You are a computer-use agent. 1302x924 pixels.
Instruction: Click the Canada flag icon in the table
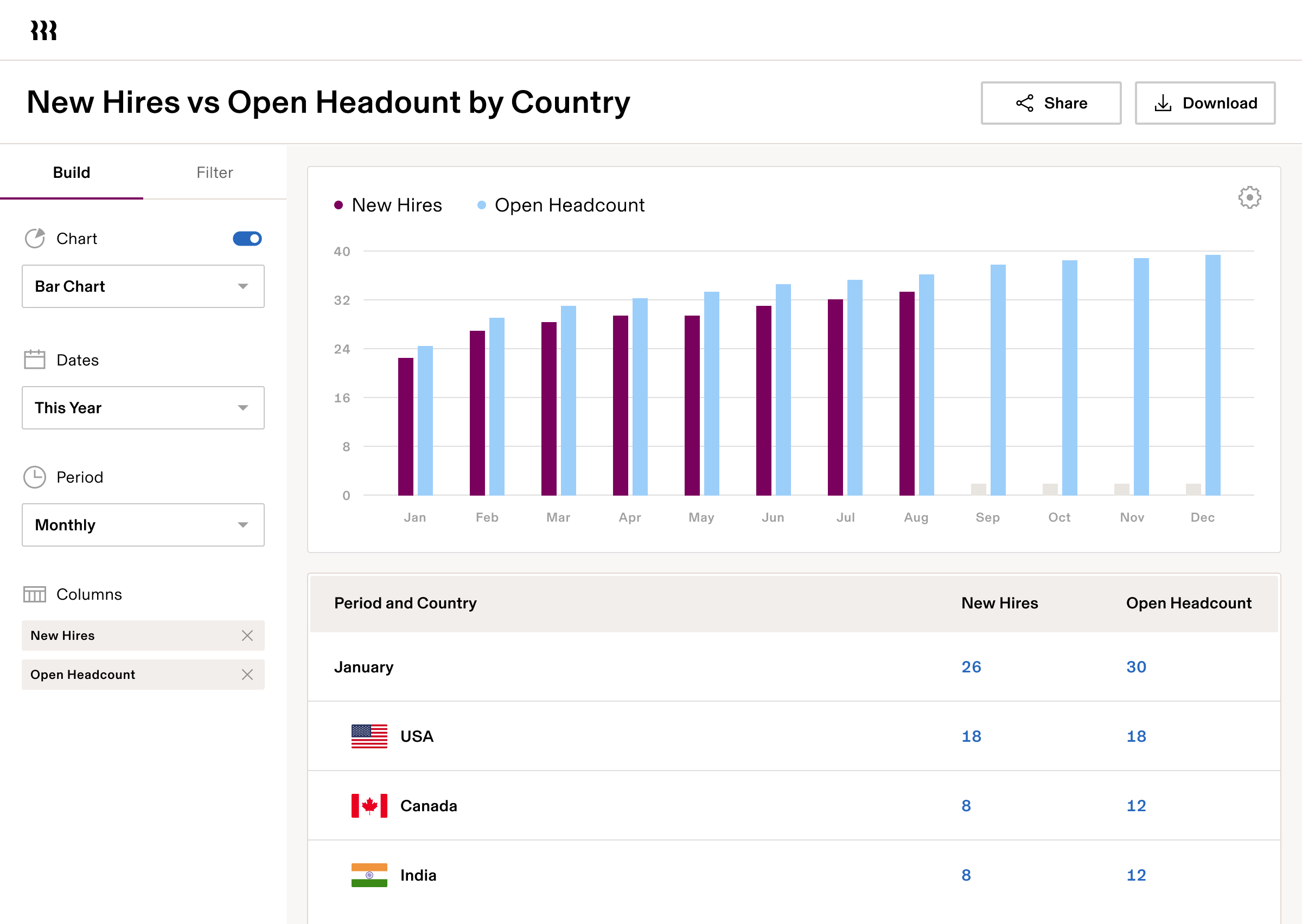(368, 805)
